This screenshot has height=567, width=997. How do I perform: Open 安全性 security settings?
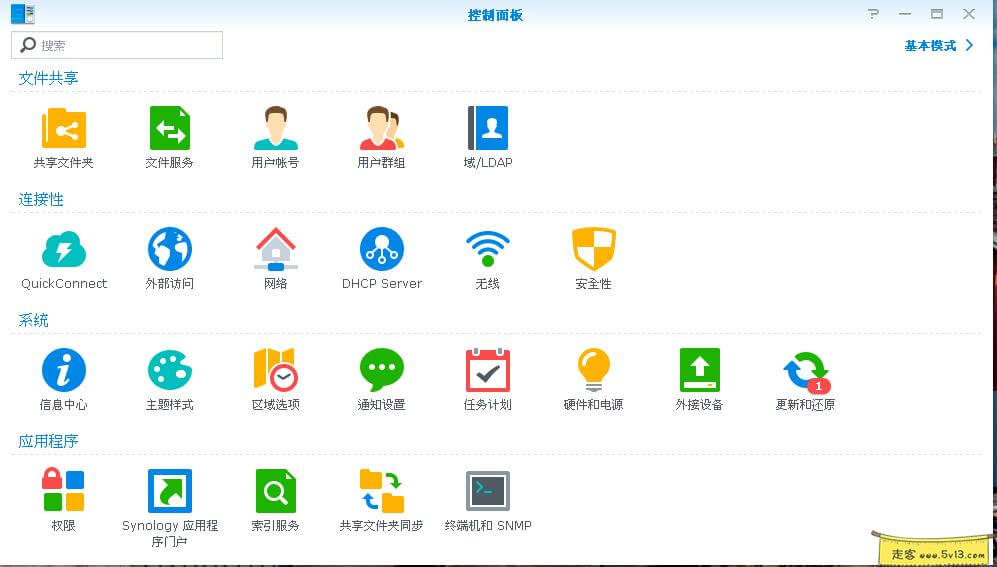[x=593, y=250]
